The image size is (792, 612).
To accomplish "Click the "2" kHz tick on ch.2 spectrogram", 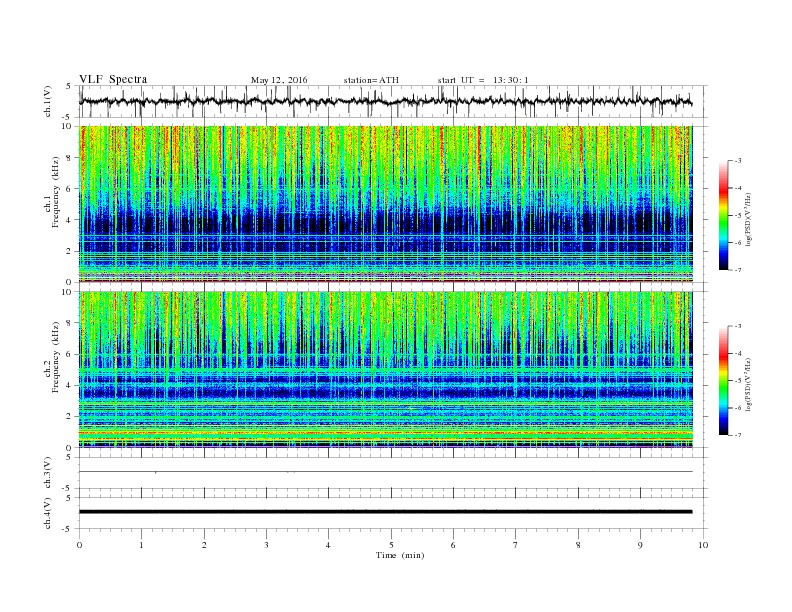I will click(x=69, y=417).
